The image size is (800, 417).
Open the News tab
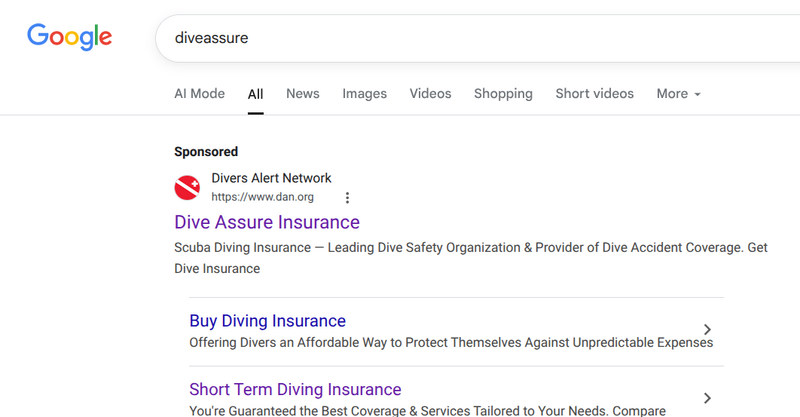[303, 93]
